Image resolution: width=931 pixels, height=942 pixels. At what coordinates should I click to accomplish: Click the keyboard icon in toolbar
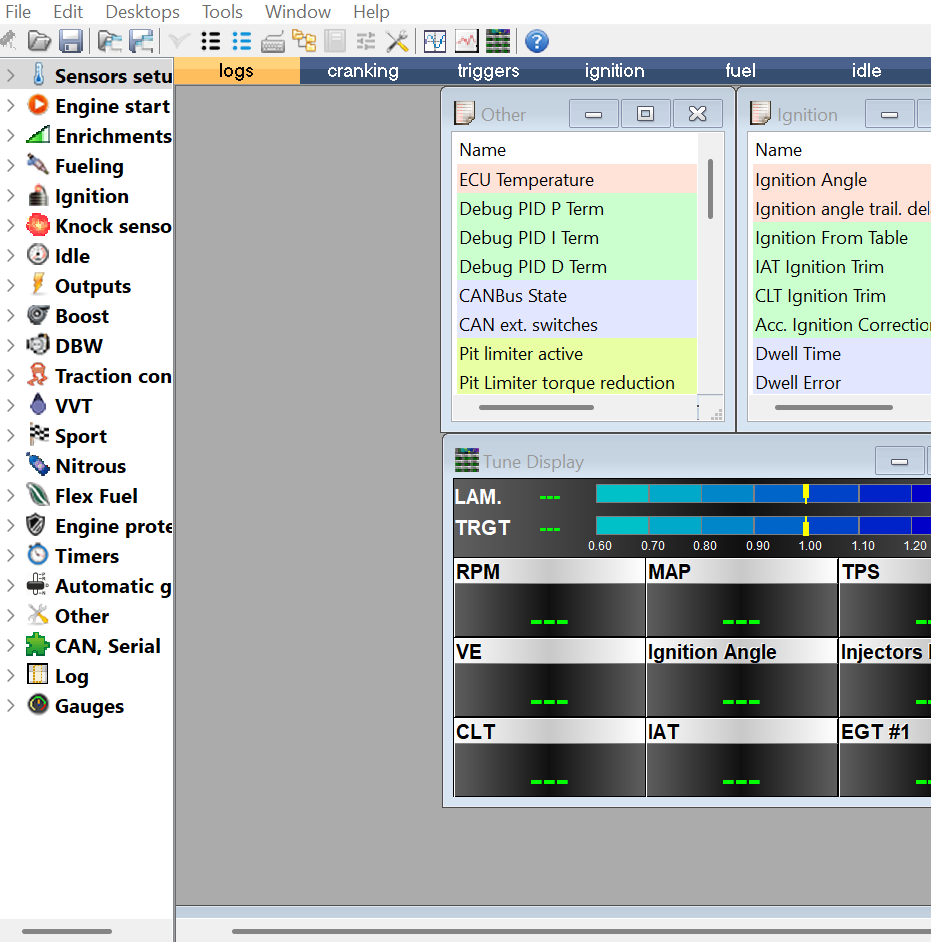pyautogui.click(x=273, y=43)
